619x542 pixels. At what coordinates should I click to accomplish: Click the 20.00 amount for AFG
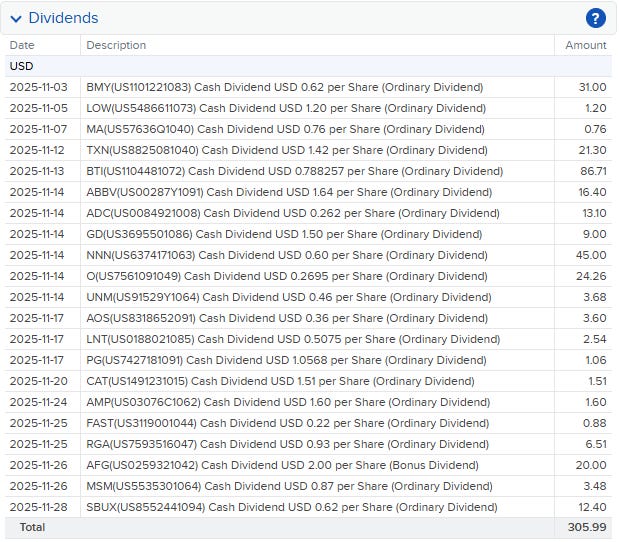[x=591, y=465]
